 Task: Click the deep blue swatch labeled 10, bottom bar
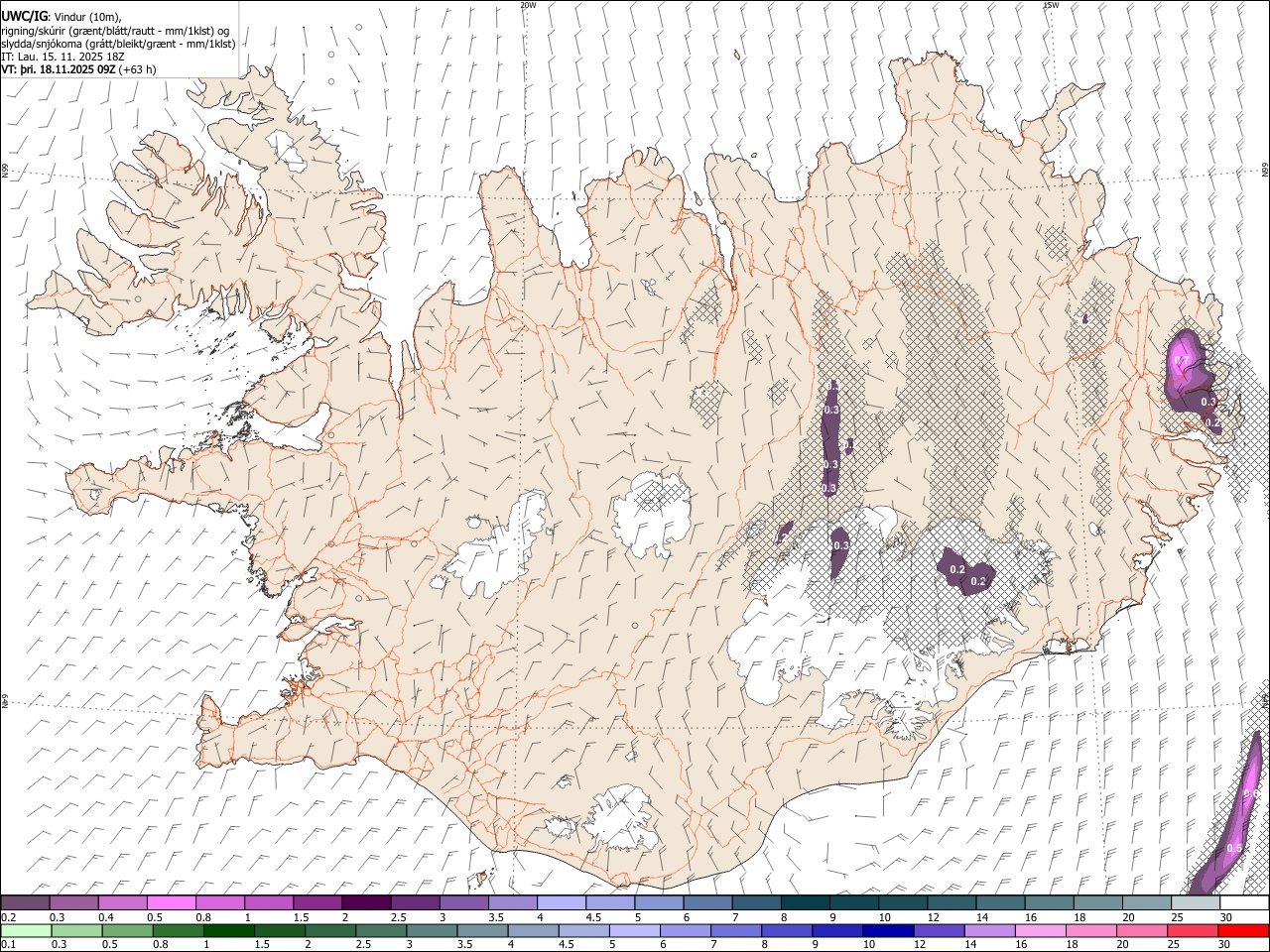pyautogui.click(x=887, y=930)
